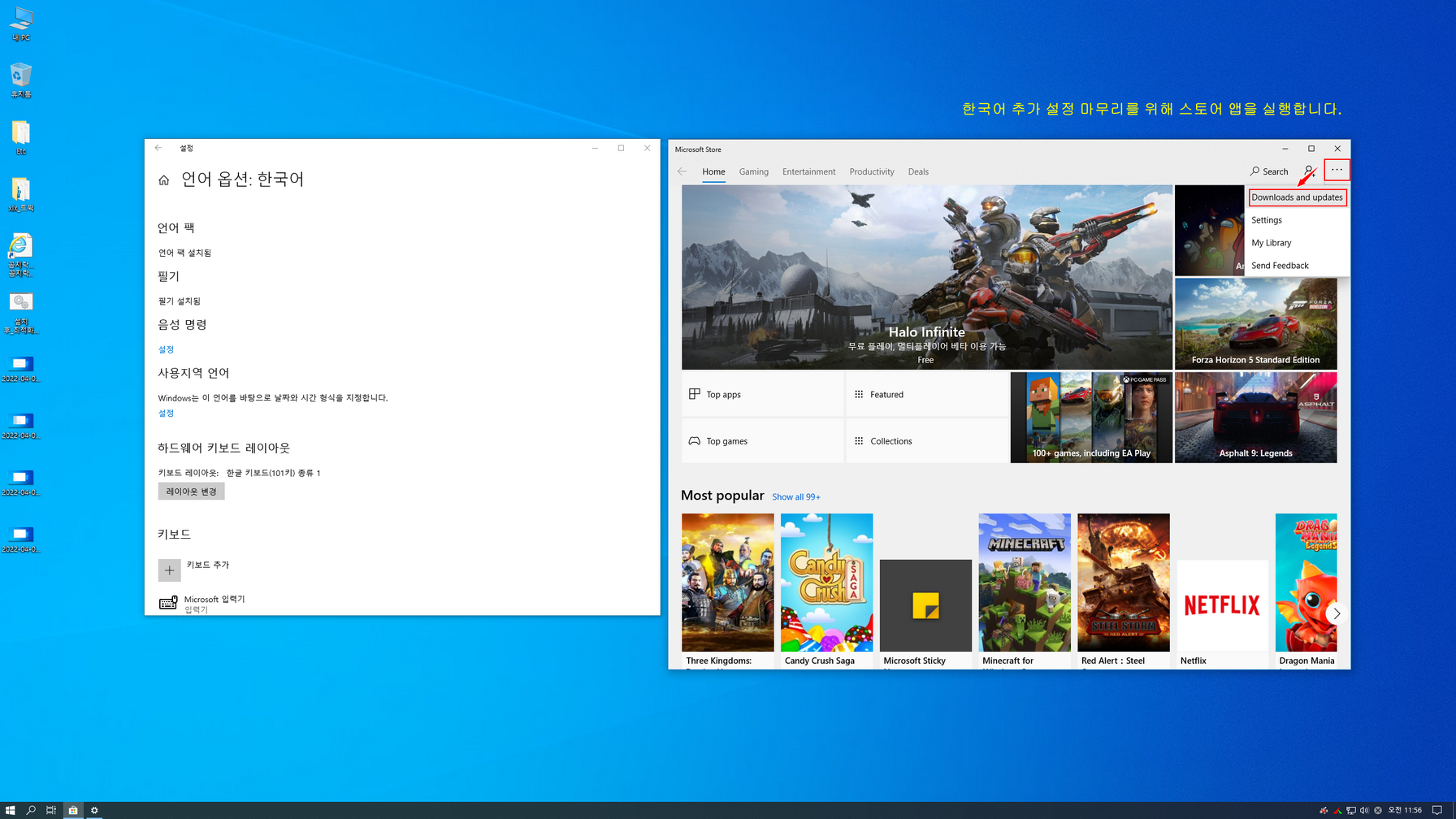Open the Halo Infinite banner
The width and height of the screenshot is (1456, 819).
pyautogui.click(x=926, y=277)
